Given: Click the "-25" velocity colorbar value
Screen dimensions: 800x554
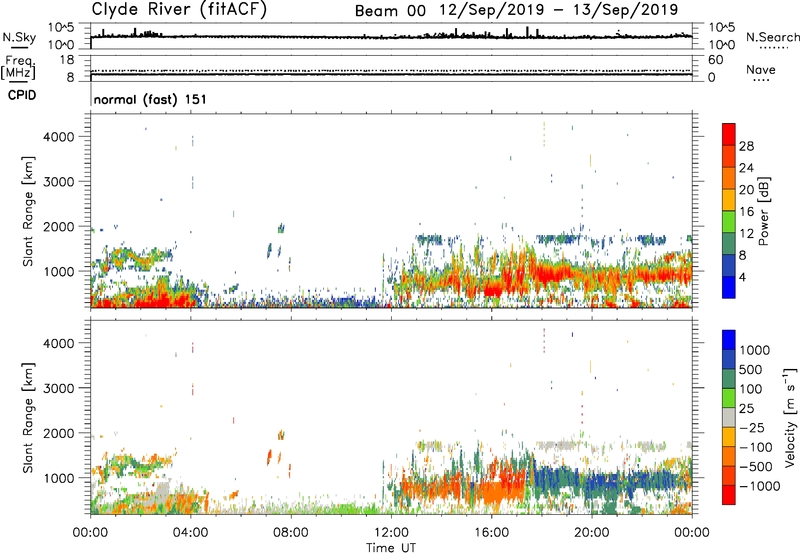Looking at the screenshot, I should coord(752,428).
